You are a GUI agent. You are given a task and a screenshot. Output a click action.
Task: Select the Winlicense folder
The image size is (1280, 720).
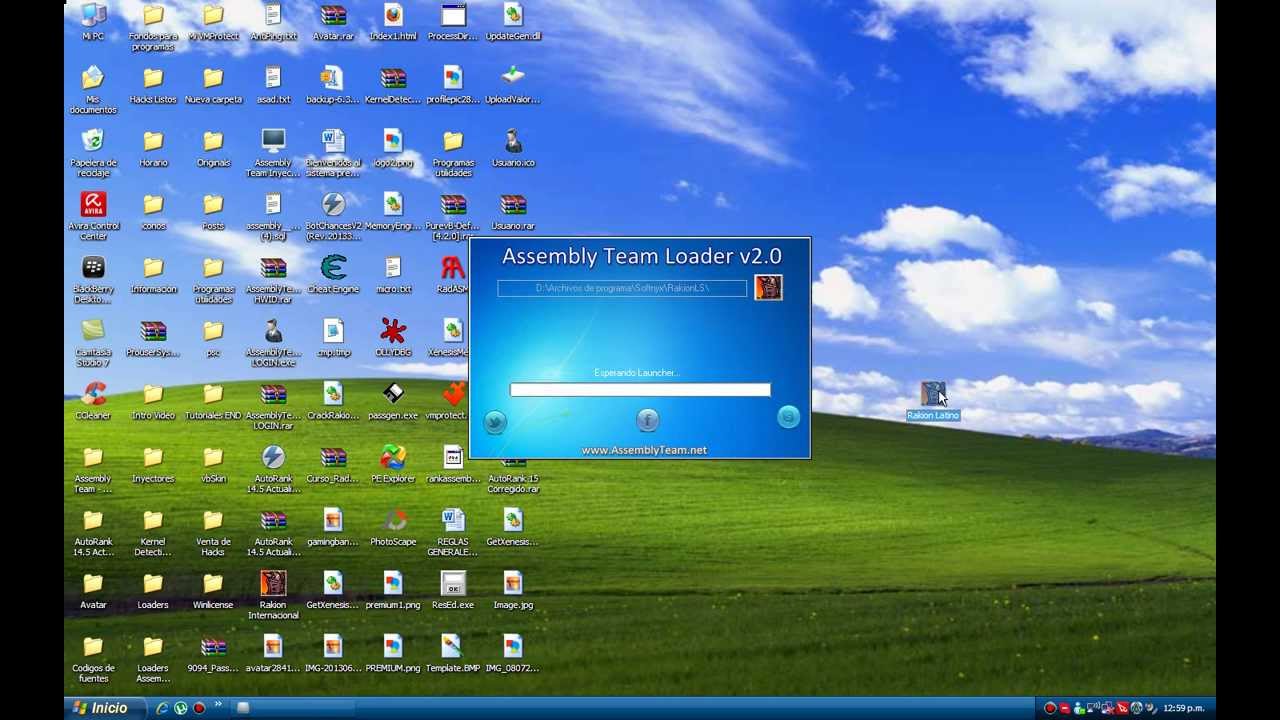coord(213,589)
